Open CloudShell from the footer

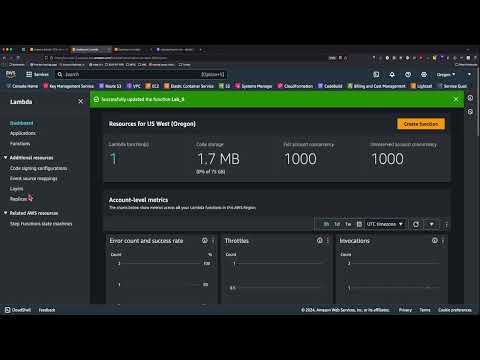coord(18,310)
